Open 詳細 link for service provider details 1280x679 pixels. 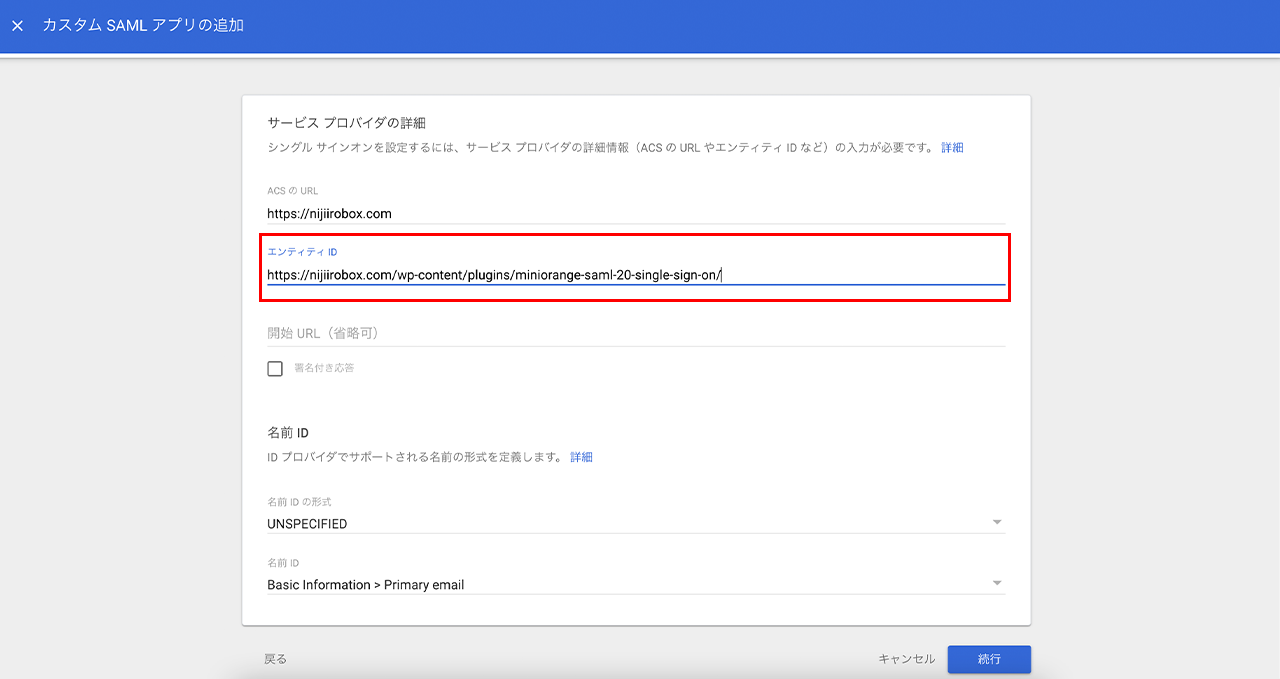coord(952,148)
